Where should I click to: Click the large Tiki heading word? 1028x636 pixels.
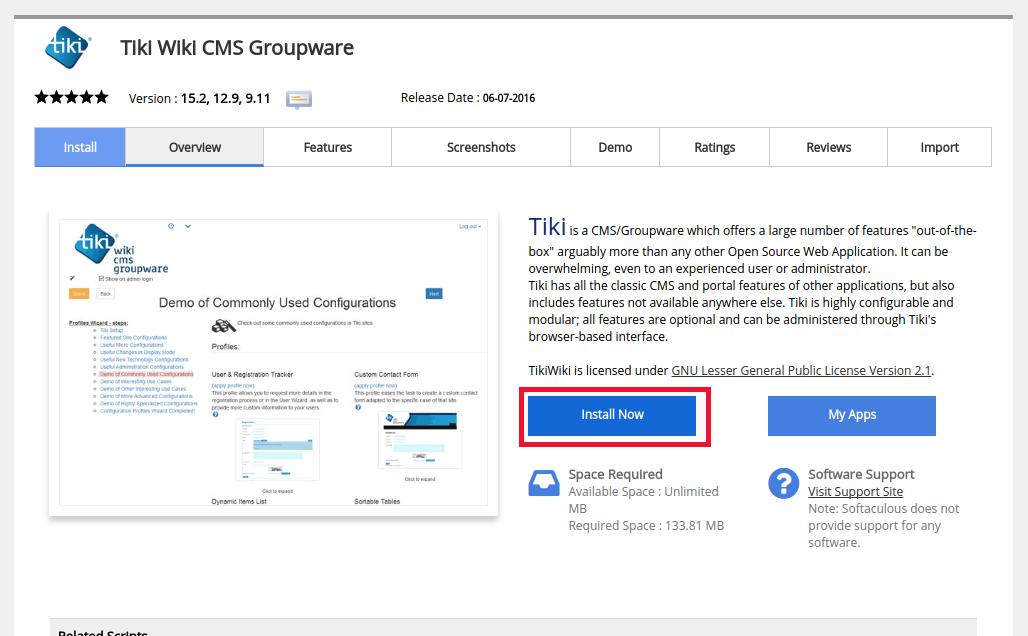point(547,227)
